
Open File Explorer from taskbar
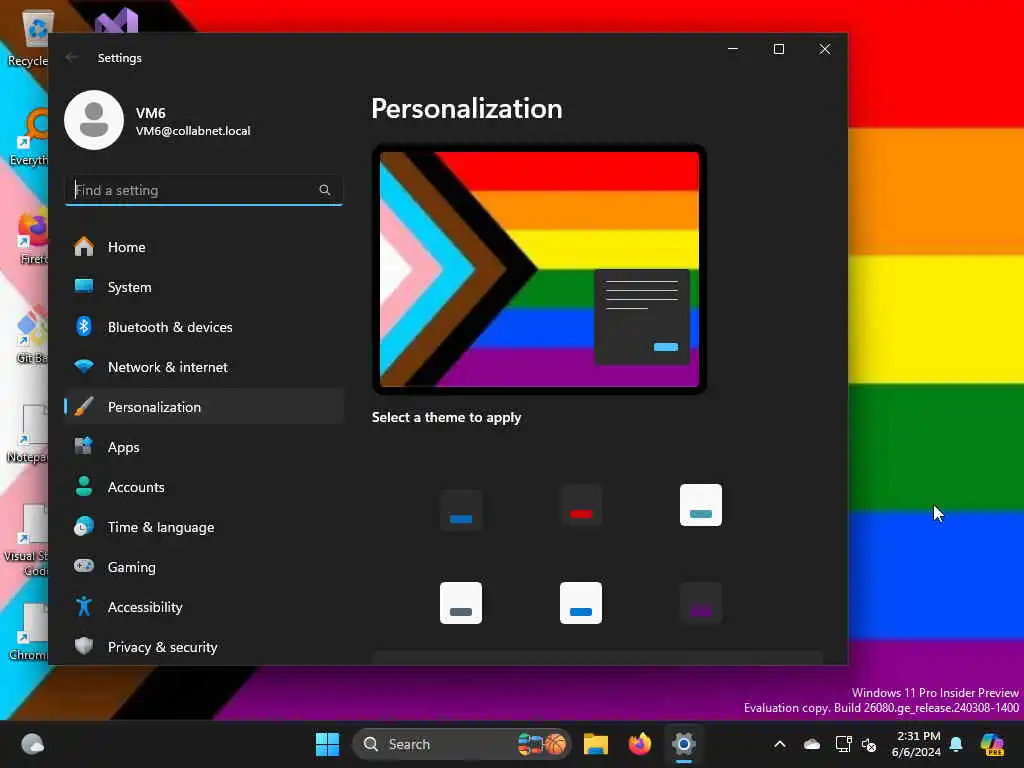point(596,744)
